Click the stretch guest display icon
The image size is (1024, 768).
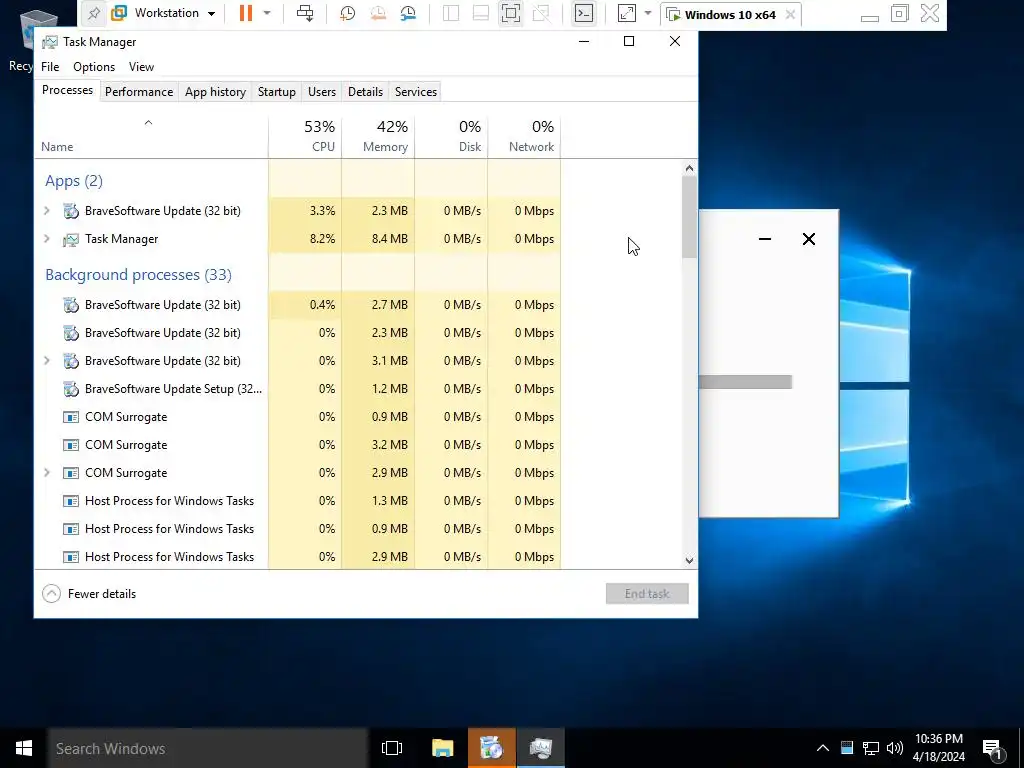point(626,13)
